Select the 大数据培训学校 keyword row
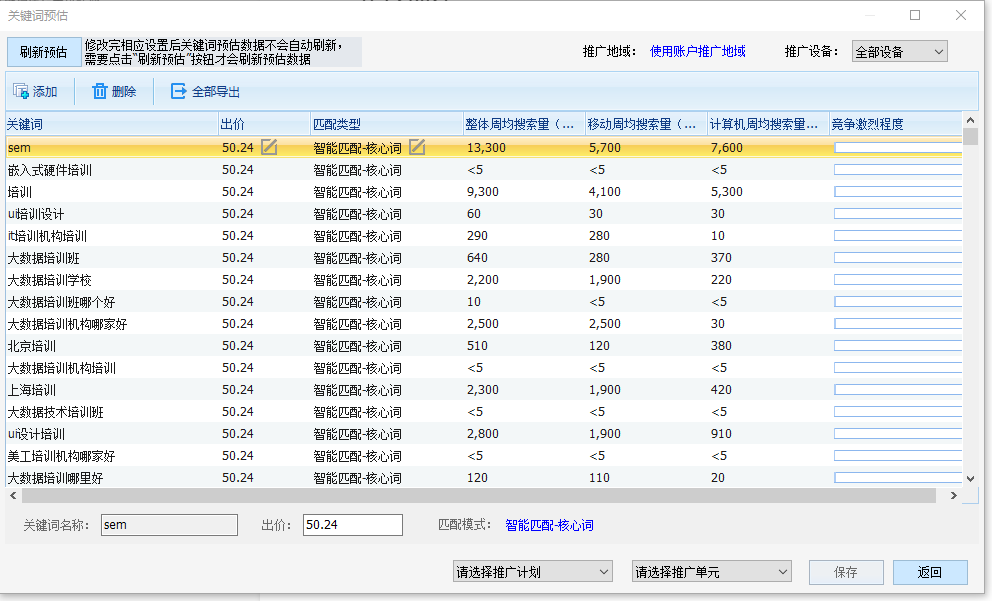This screenshot has height=601, width=992. (50, 280)
